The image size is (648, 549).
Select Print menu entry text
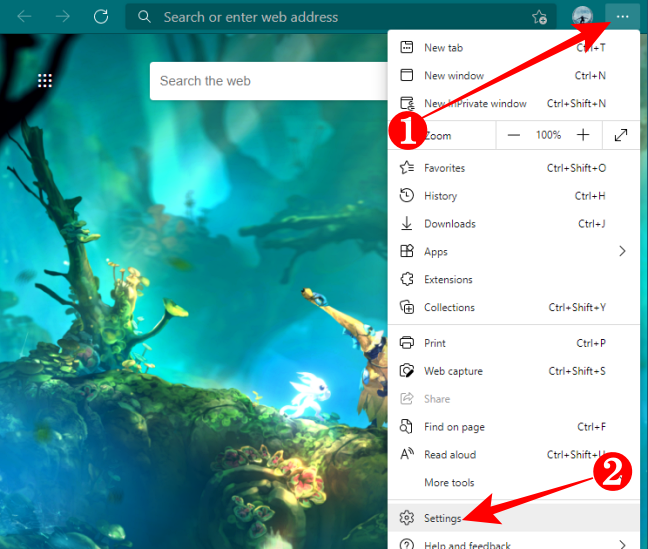point(435,343)
